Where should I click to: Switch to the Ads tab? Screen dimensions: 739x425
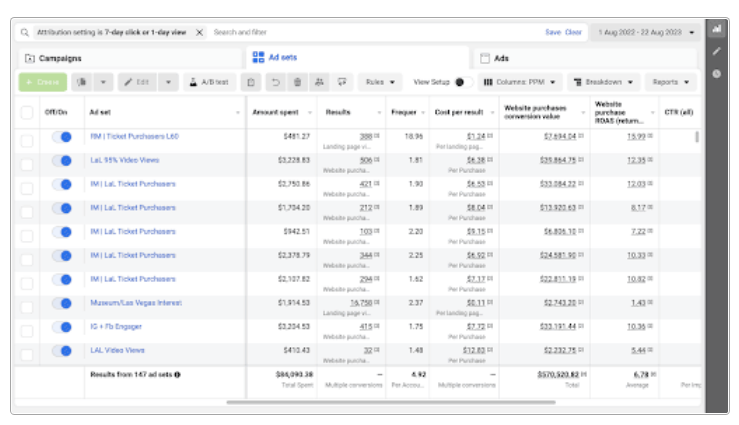point(585,58)
